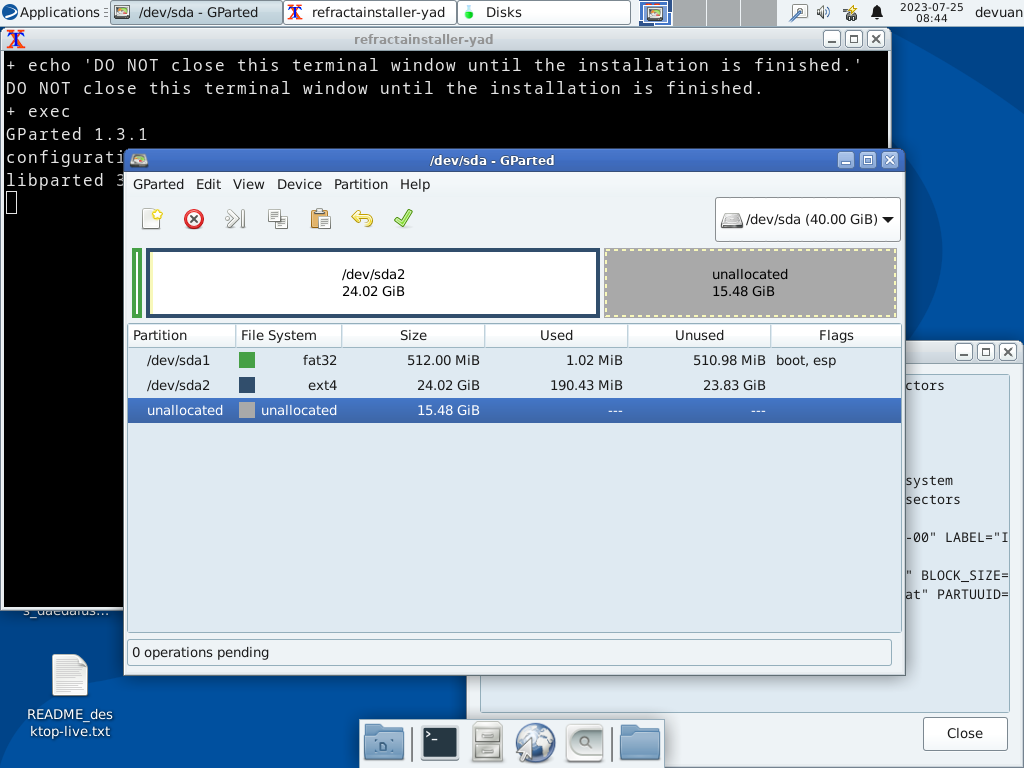
Task: Click the Paste partition toolbar icon
Action: (x=320, y=219)
